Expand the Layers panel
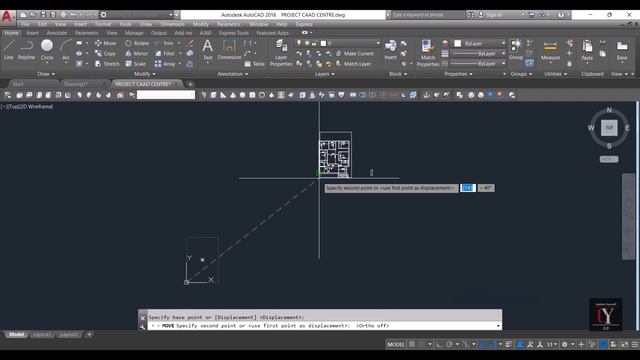 (325, 74)
